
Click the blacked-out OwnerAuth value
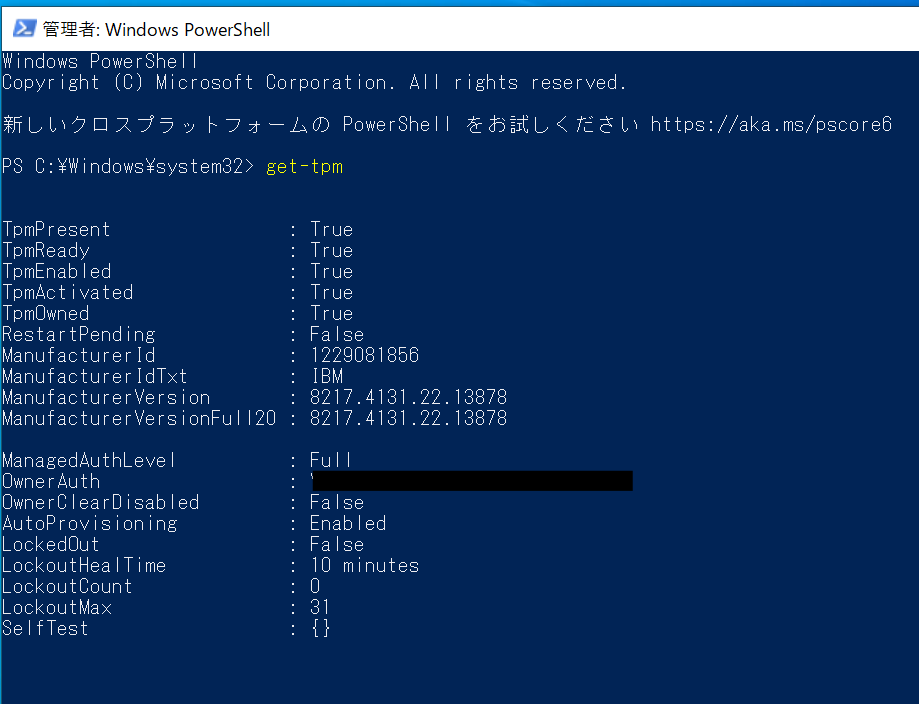point(472,481)
